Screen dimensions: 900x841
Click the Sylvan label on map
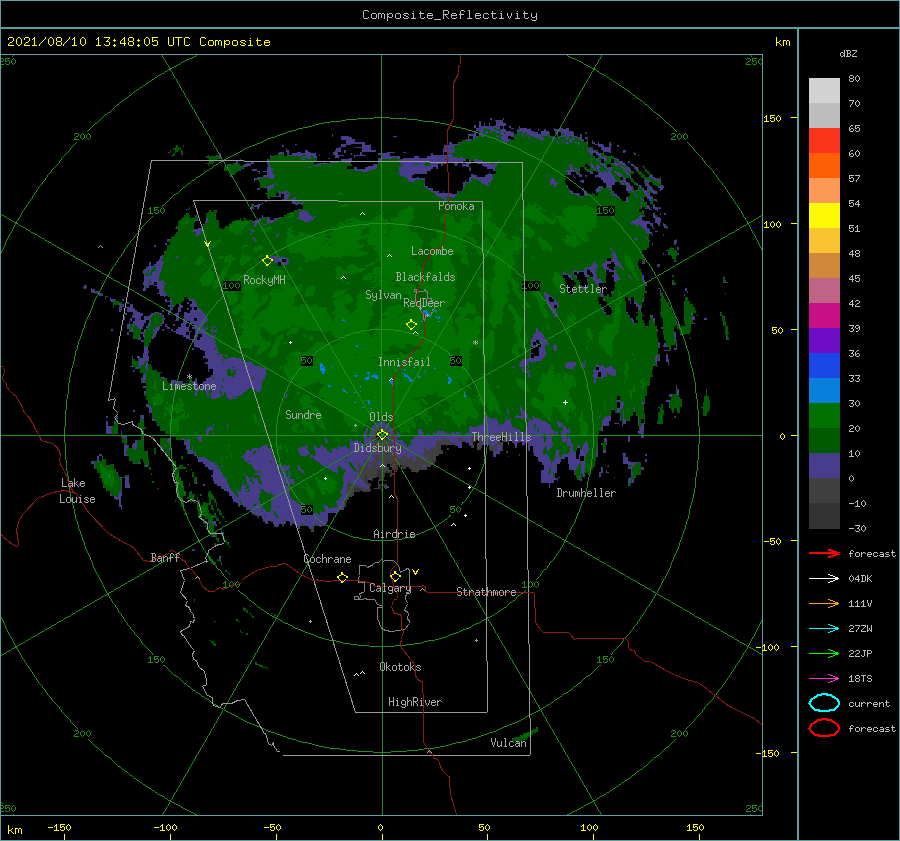pos(383,295)
